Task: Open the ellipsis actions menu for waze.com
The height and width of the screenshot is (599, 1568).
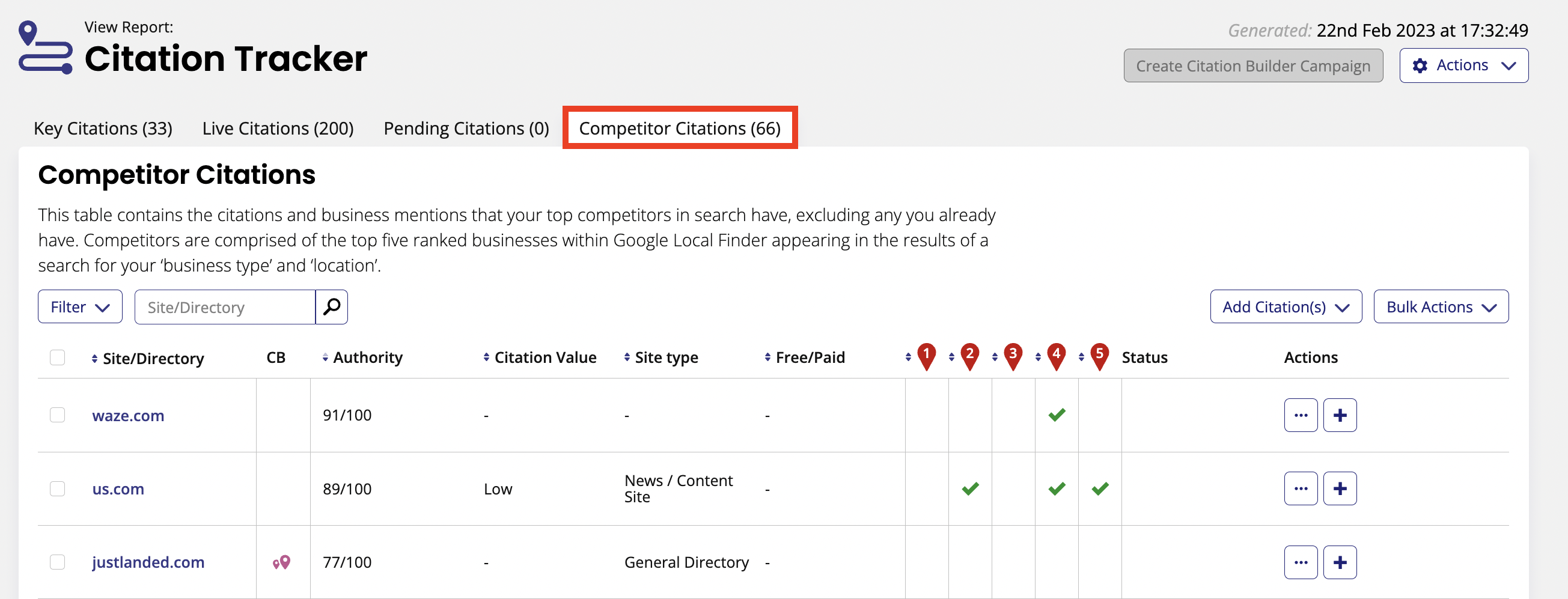Action: [1301, 415]
